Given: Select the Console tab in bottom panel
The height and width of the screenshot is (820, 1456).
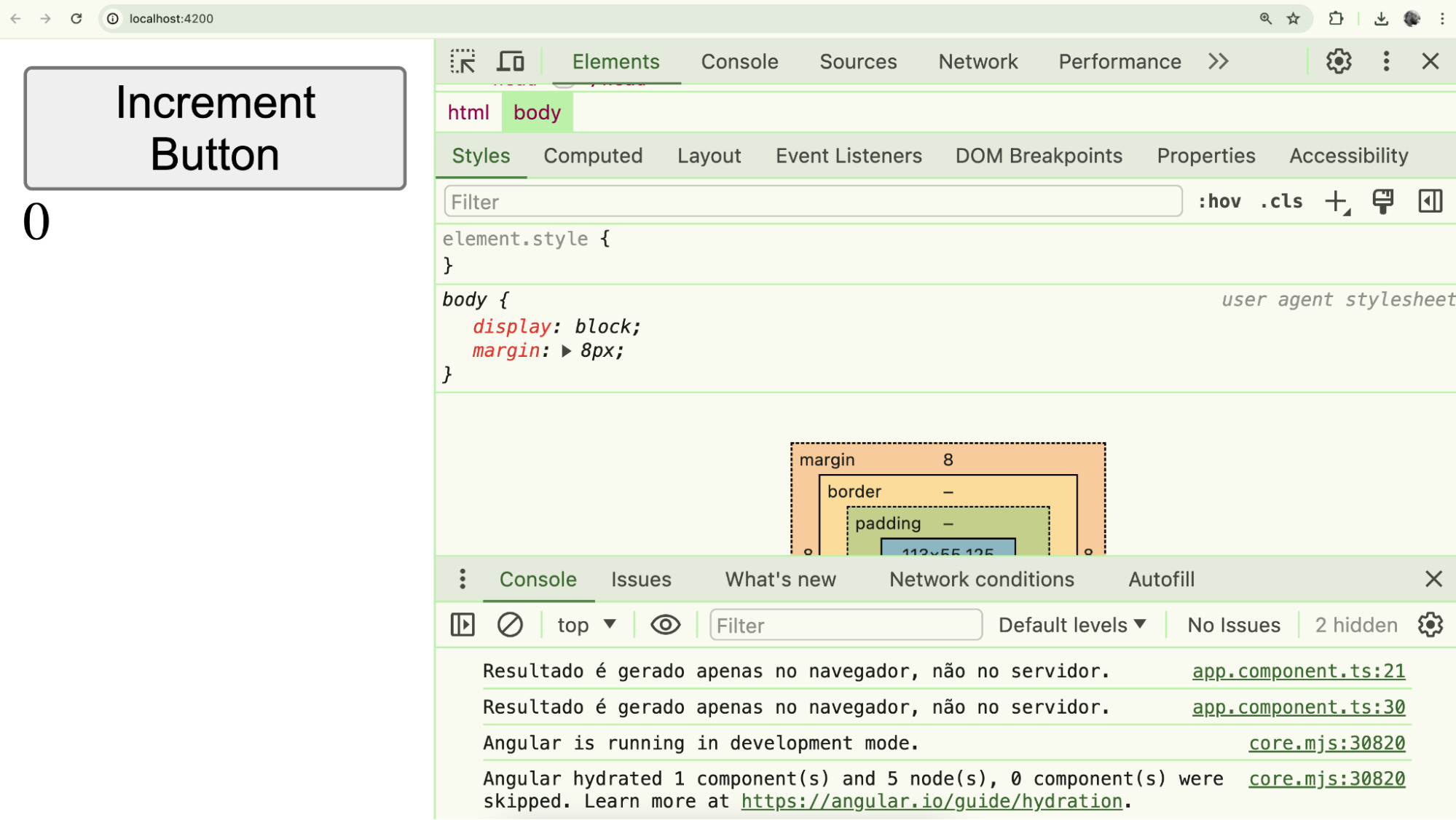Looking at the screenshot, I should click(538, 579).
